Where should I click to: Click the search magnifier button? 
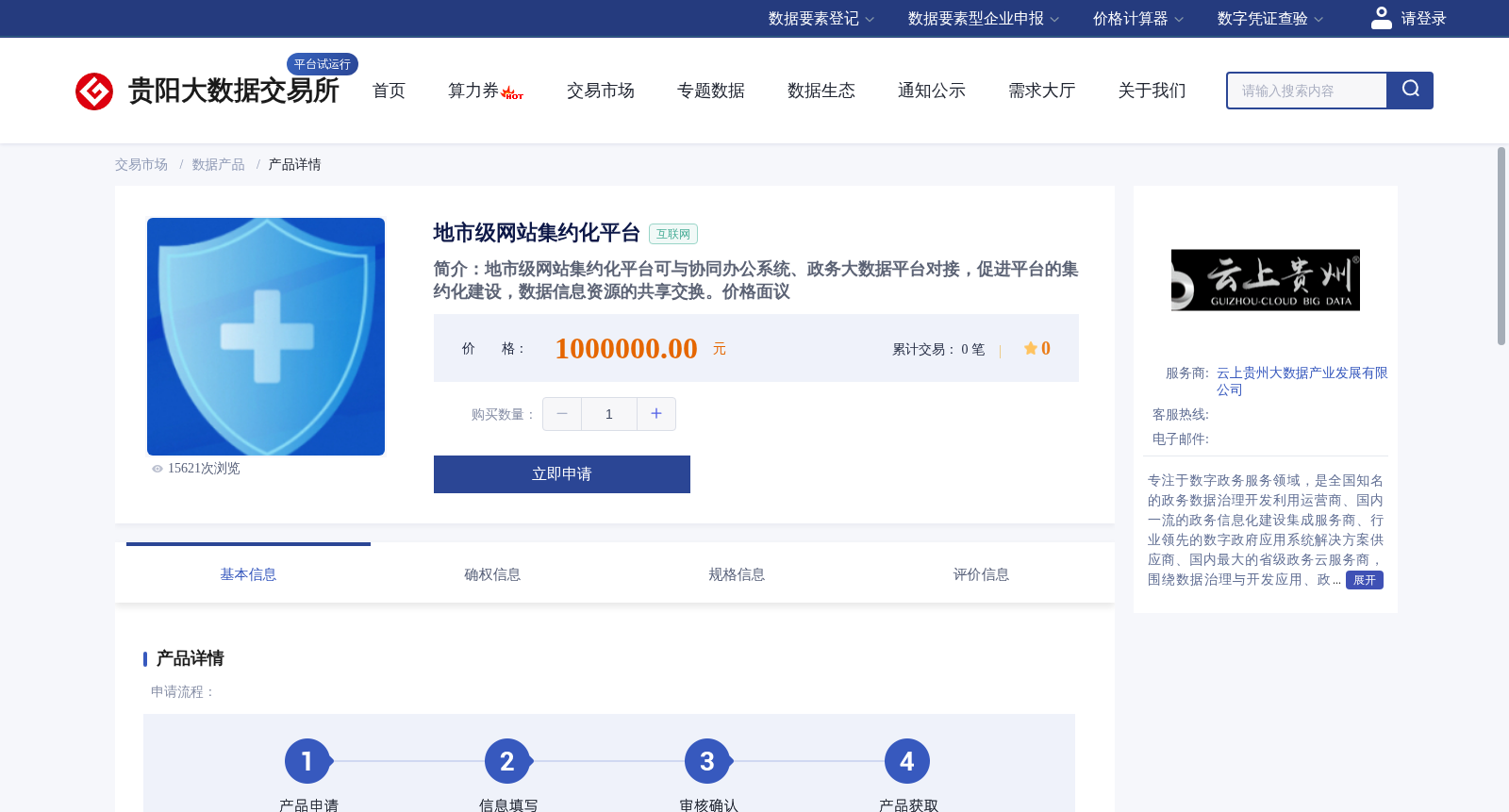coord(1410,91)
